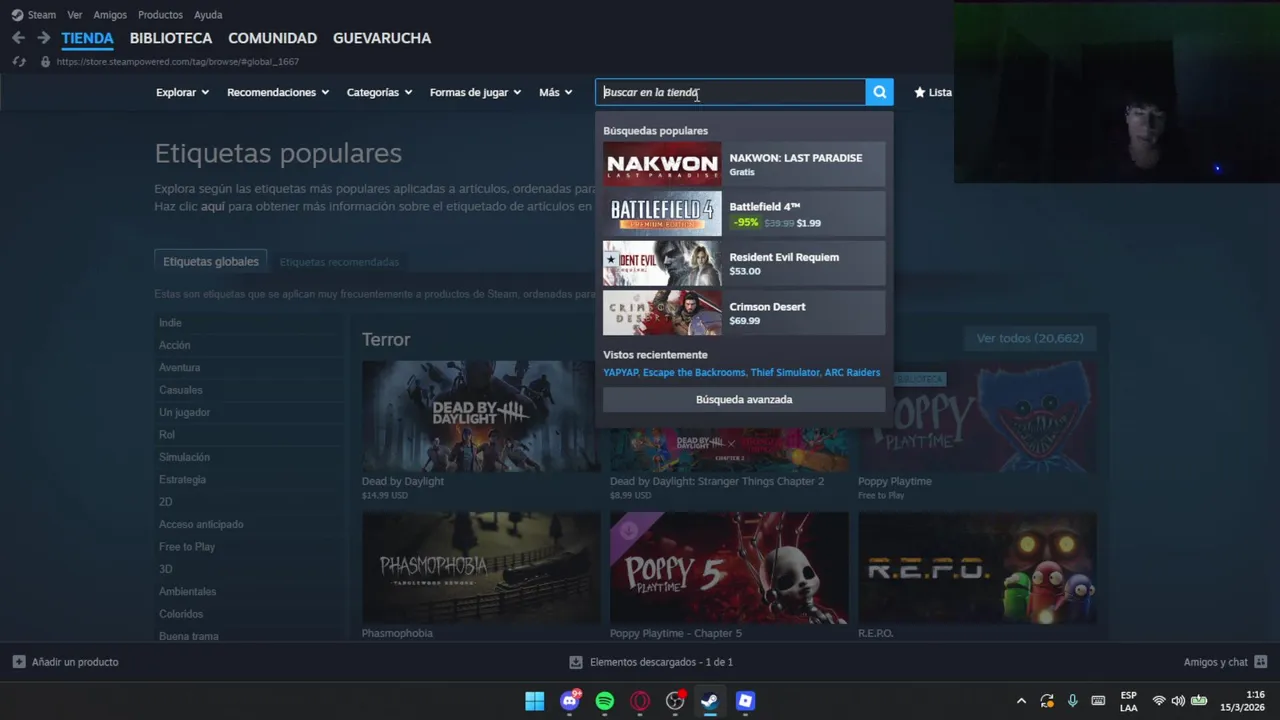The width and height of the screenshot is (1280, 720).
Task: Select the Etiquetas recomendadas tab
Action: (339, 262)
